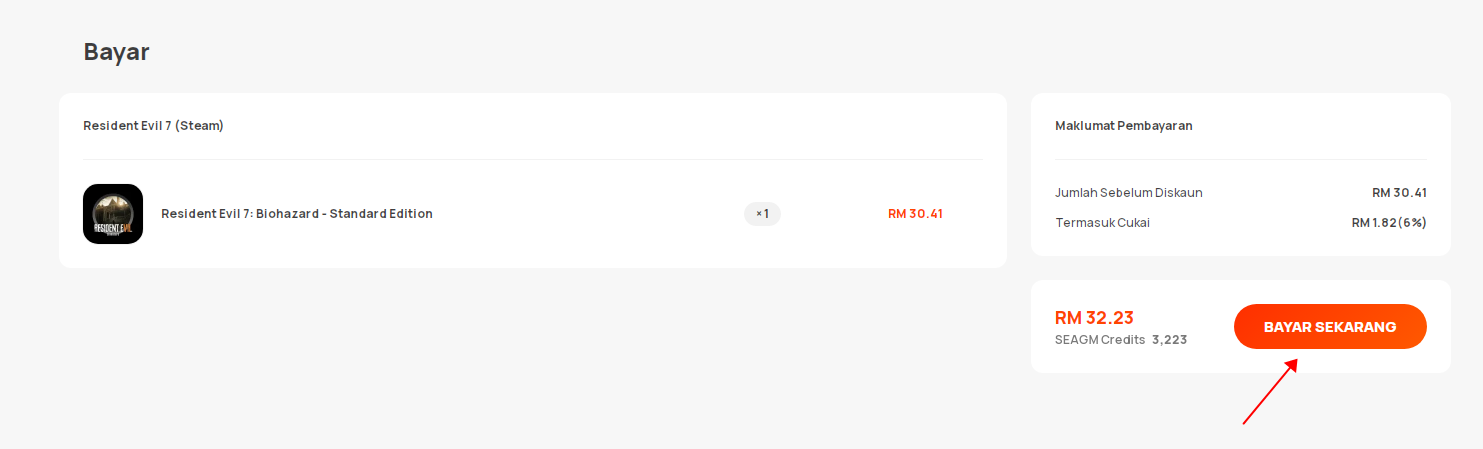Viewport: 1483px width, 449px height.
Task: Select the Maklumat Pembayaran heading
Action: [x=1124, y=126]
